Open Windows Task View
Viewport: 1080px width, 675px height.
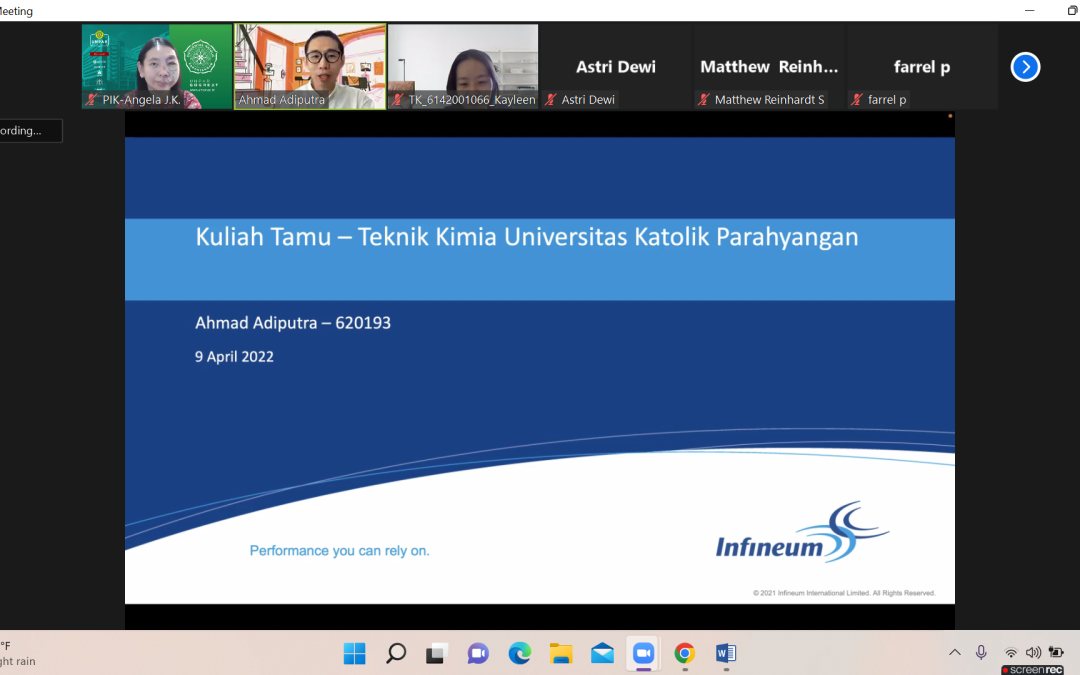pyautogui.click(x=437, y=653)
